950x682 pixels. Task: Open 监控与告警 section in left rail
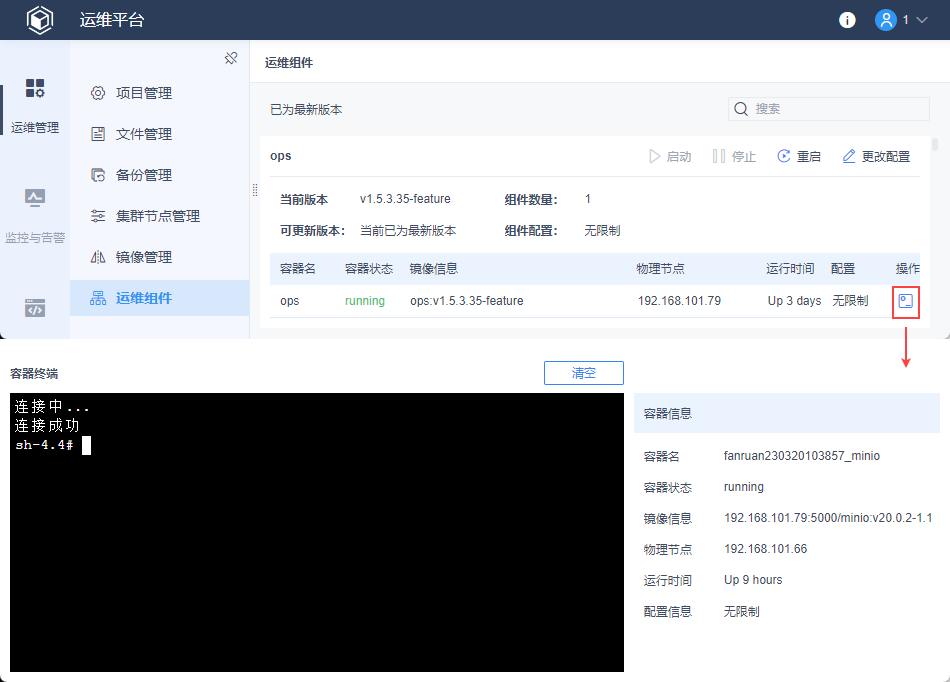[x=35, y=216]
